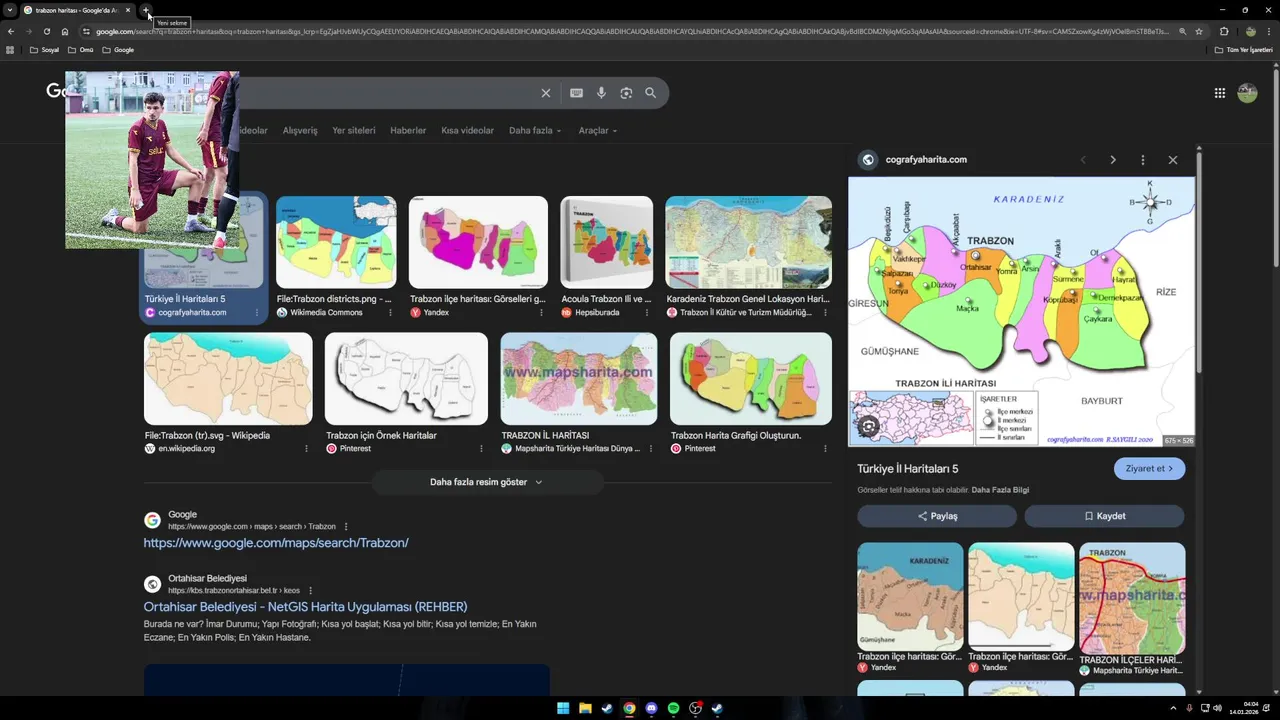Viewport: 1280px width, 720px height.
Task: Open options for the Wikimedia Commons result
Action: click(x=390, y=313)
